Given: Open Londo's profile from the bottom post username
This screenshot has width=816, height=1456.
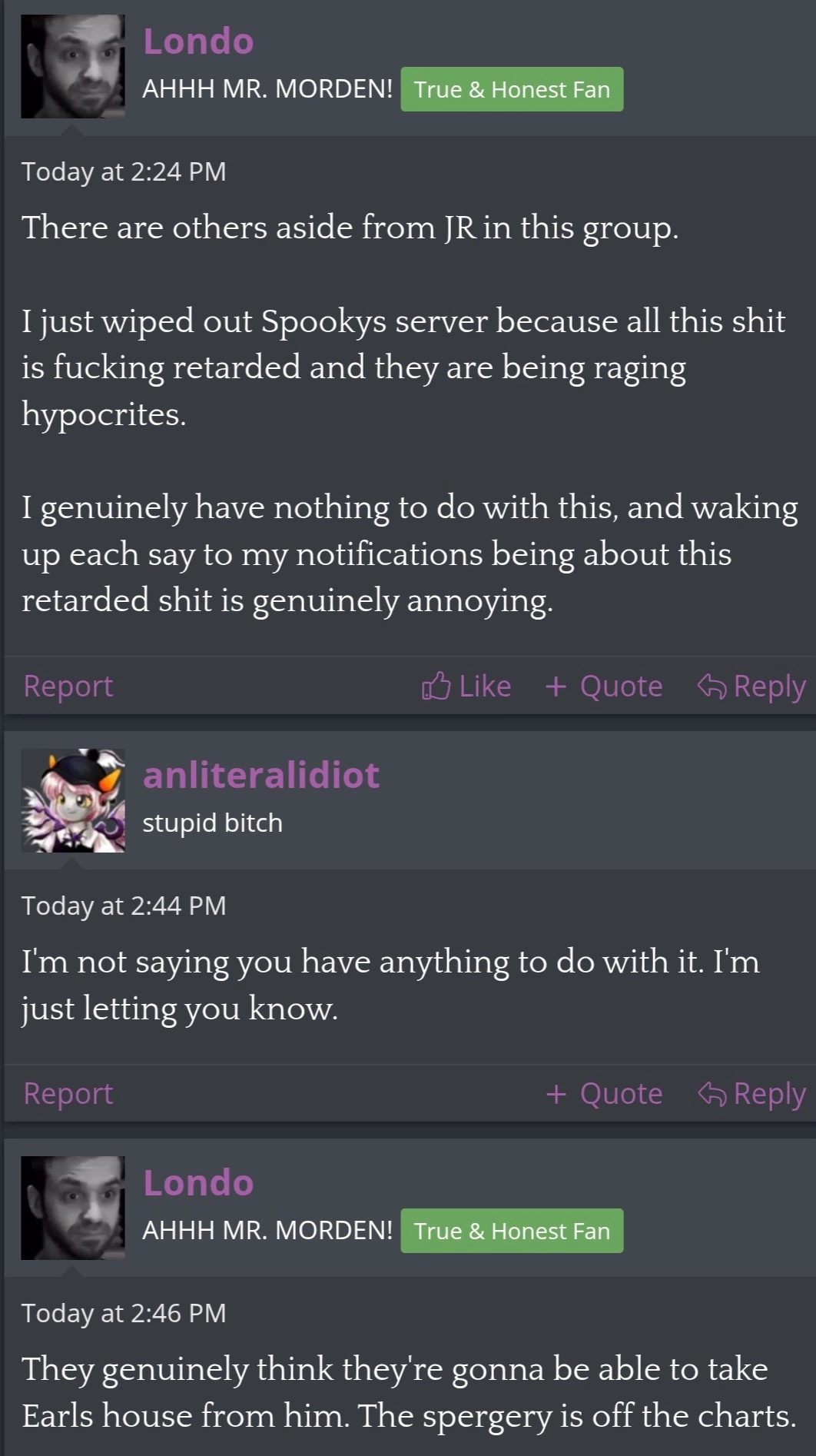Looking at the screenshot, I should [x=198, y=1183].
